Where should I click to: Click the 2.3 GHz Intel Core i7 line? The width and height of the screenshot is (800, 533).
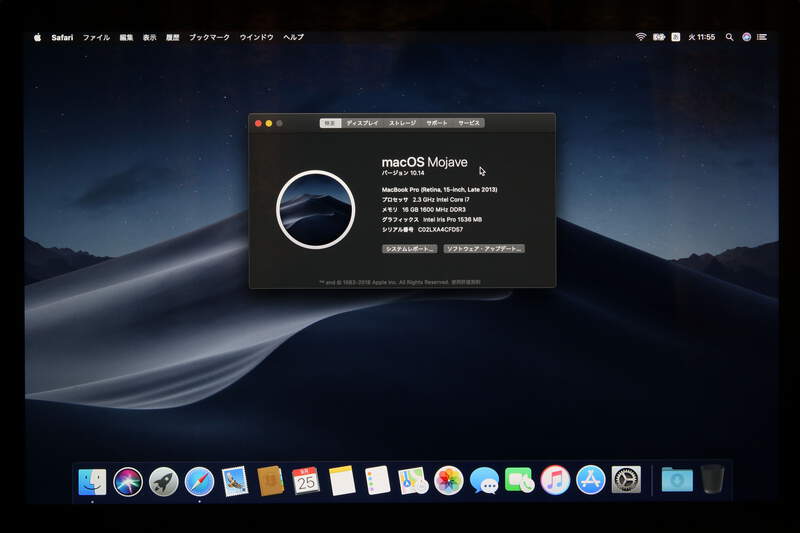point(441,199)
